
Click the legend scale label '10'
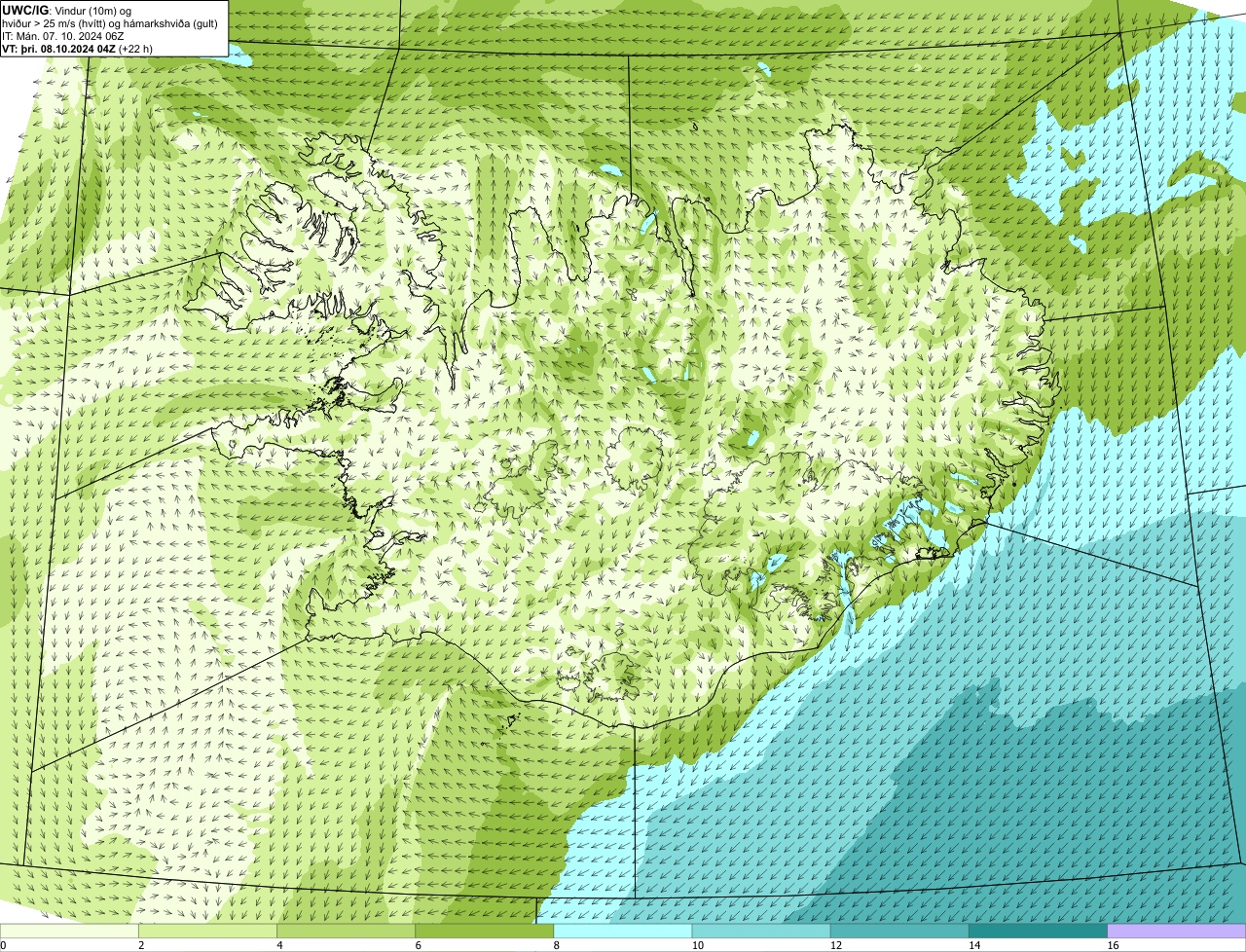698,945
